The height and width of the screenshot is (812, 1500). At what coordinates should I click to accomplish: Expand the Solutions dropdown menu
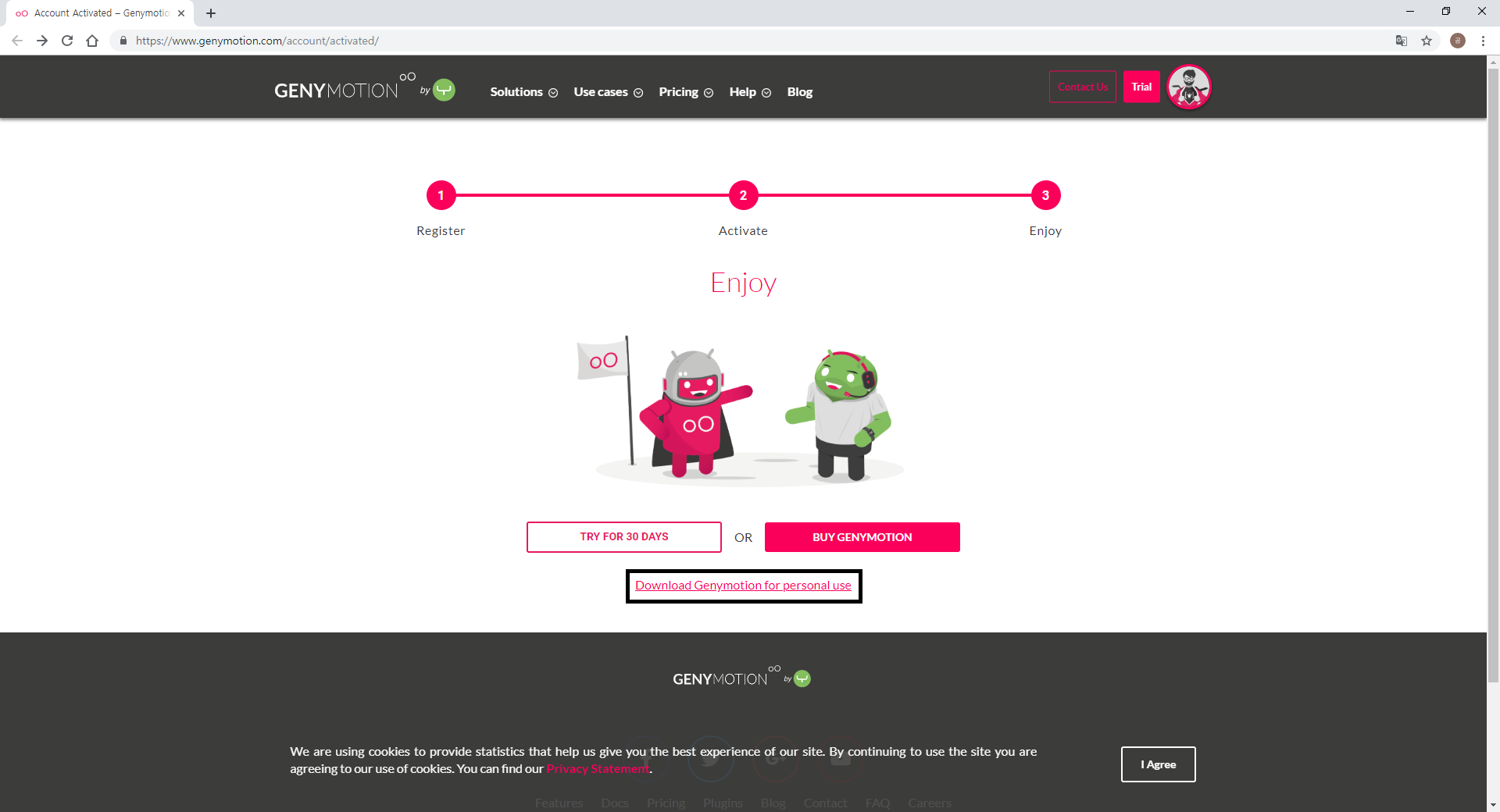pos(523,92)
